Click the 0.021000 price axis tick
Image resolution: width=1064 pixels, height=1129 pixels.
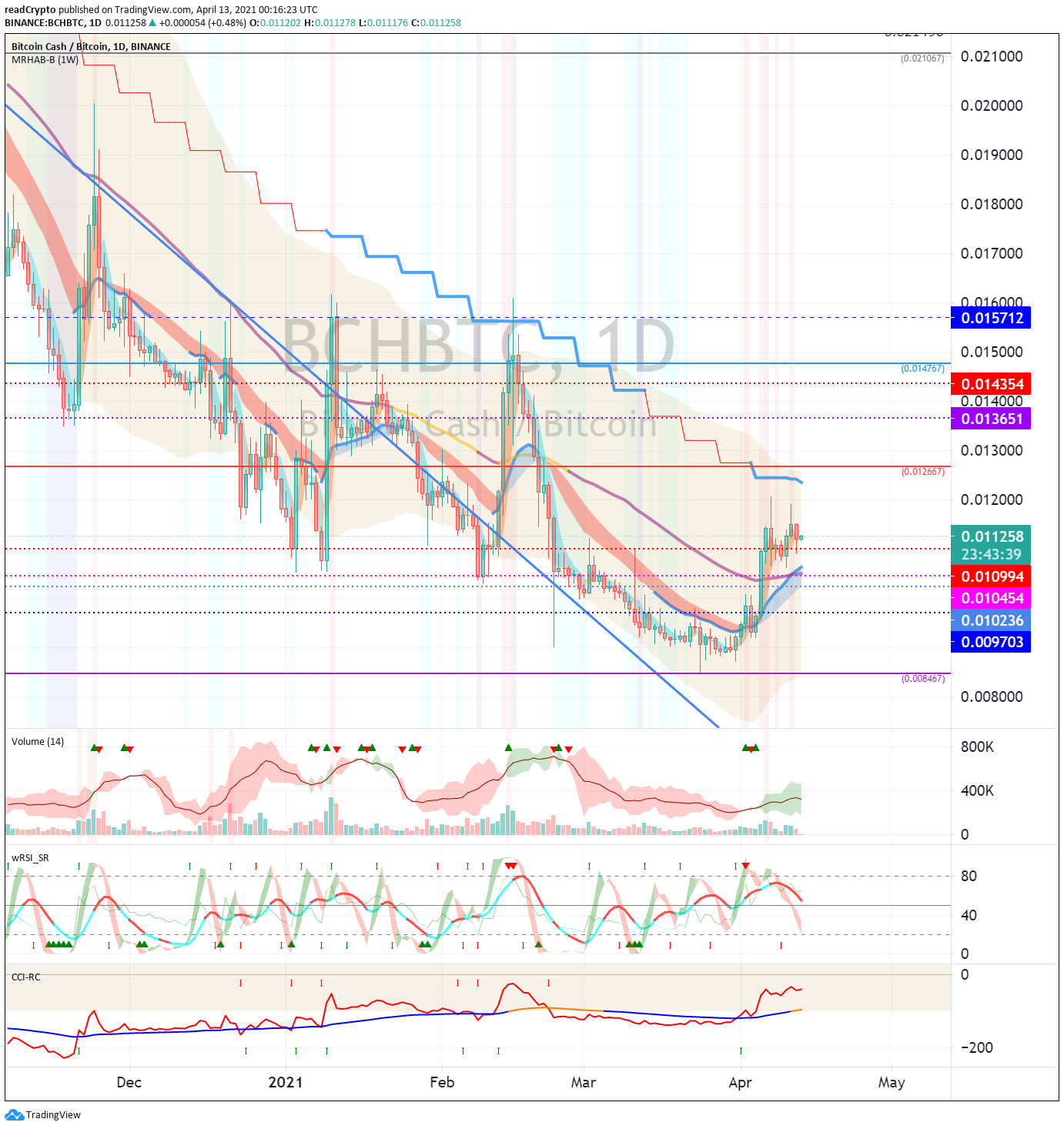click(x=992, y=56)
